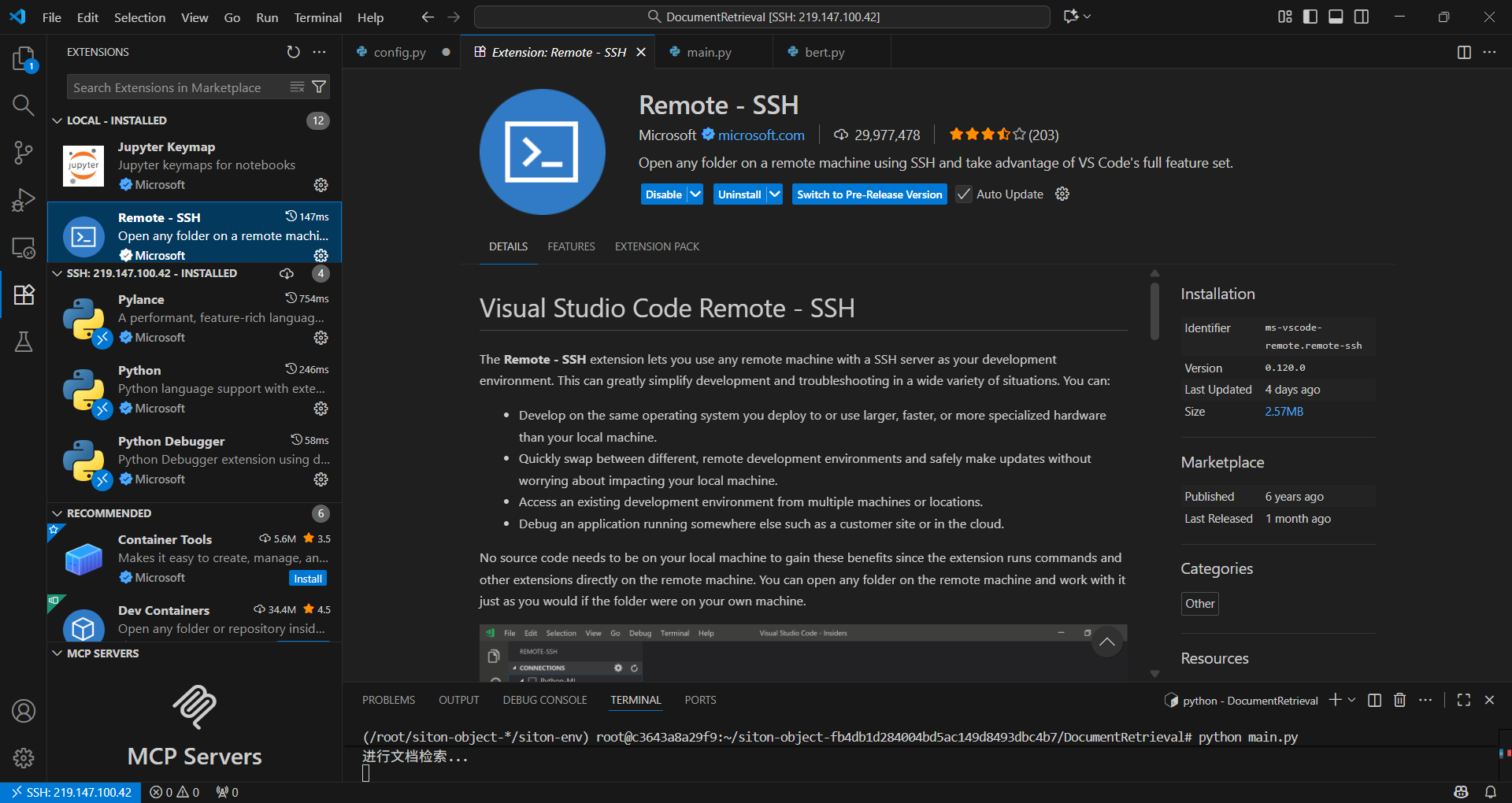Open Extensions view more actions menu
The width and height of the screenshot is (1512, 803).
(319, 52)
